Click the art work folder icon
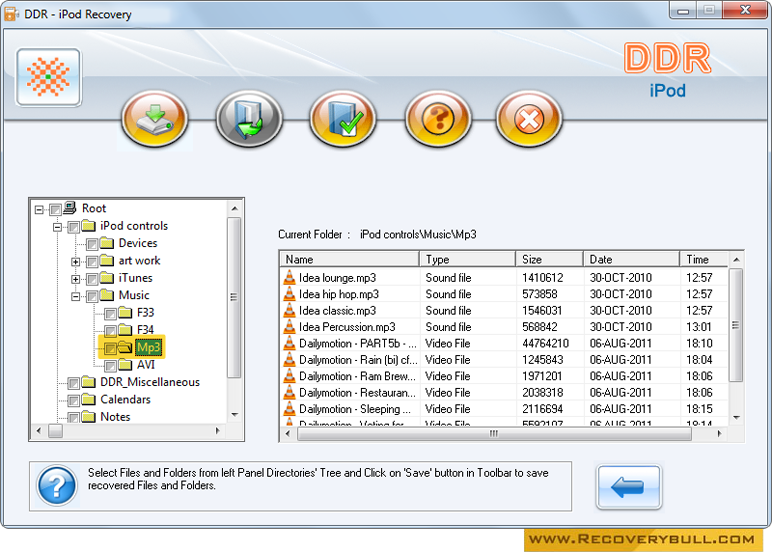This screenshot has width=772, height=552. point(107,260)
